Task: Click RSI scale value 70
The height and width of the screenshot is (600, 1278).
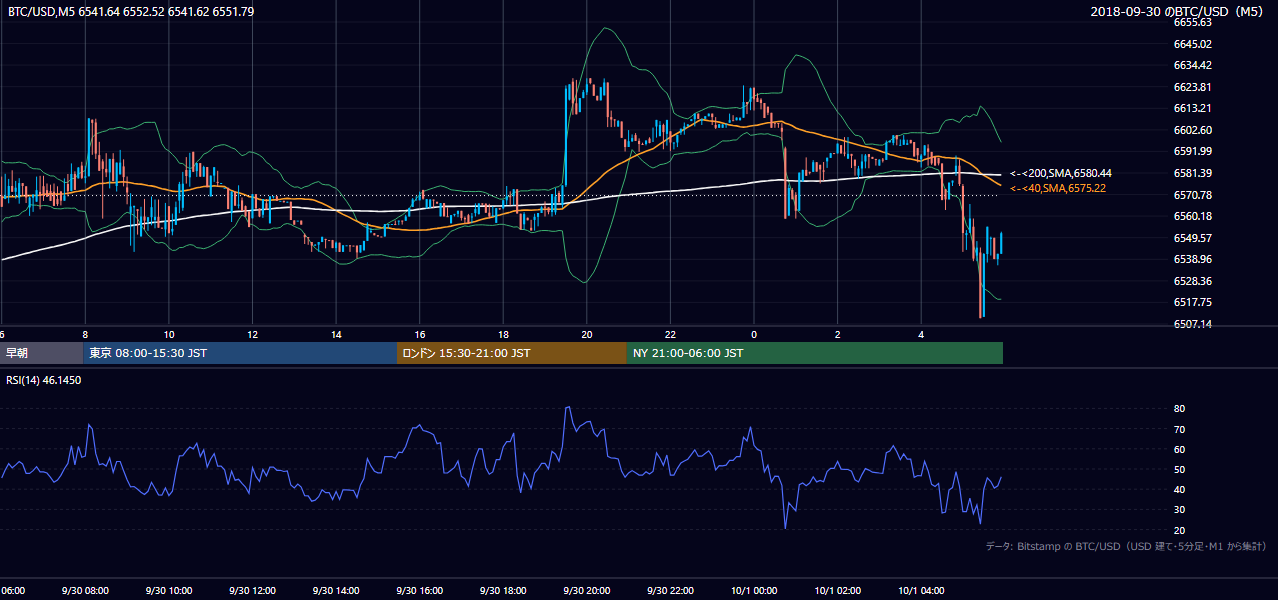Action: pos(1180,429)
